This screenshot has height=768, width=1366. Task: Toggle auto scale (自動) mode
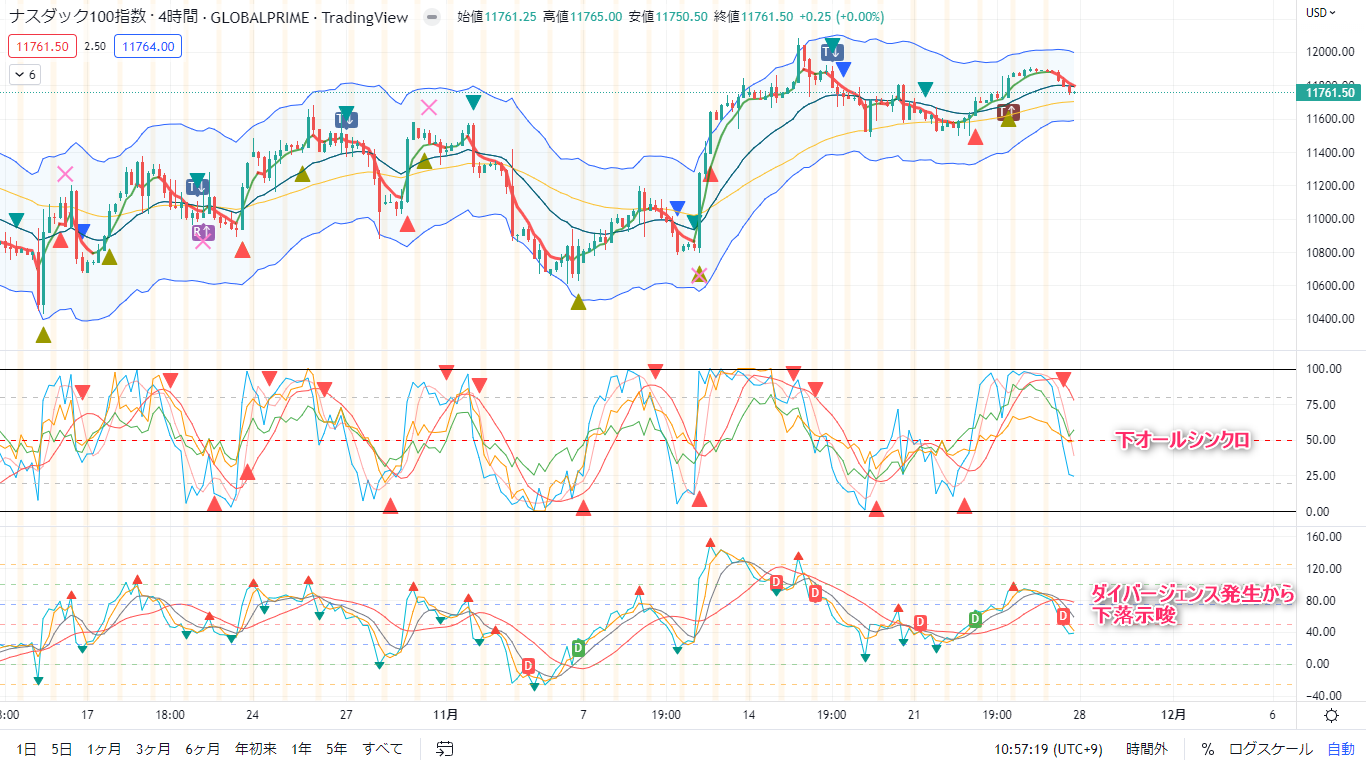[1341, 748]
